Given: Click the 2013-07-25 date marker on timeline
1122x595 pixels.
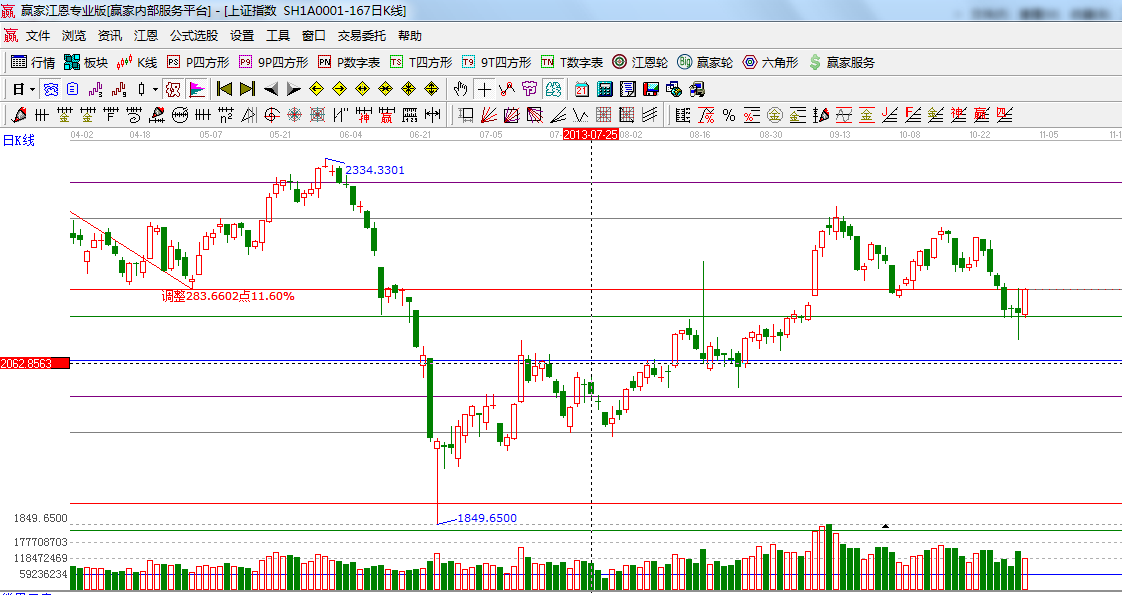Looking at the screenshot, I should (590, 133).
